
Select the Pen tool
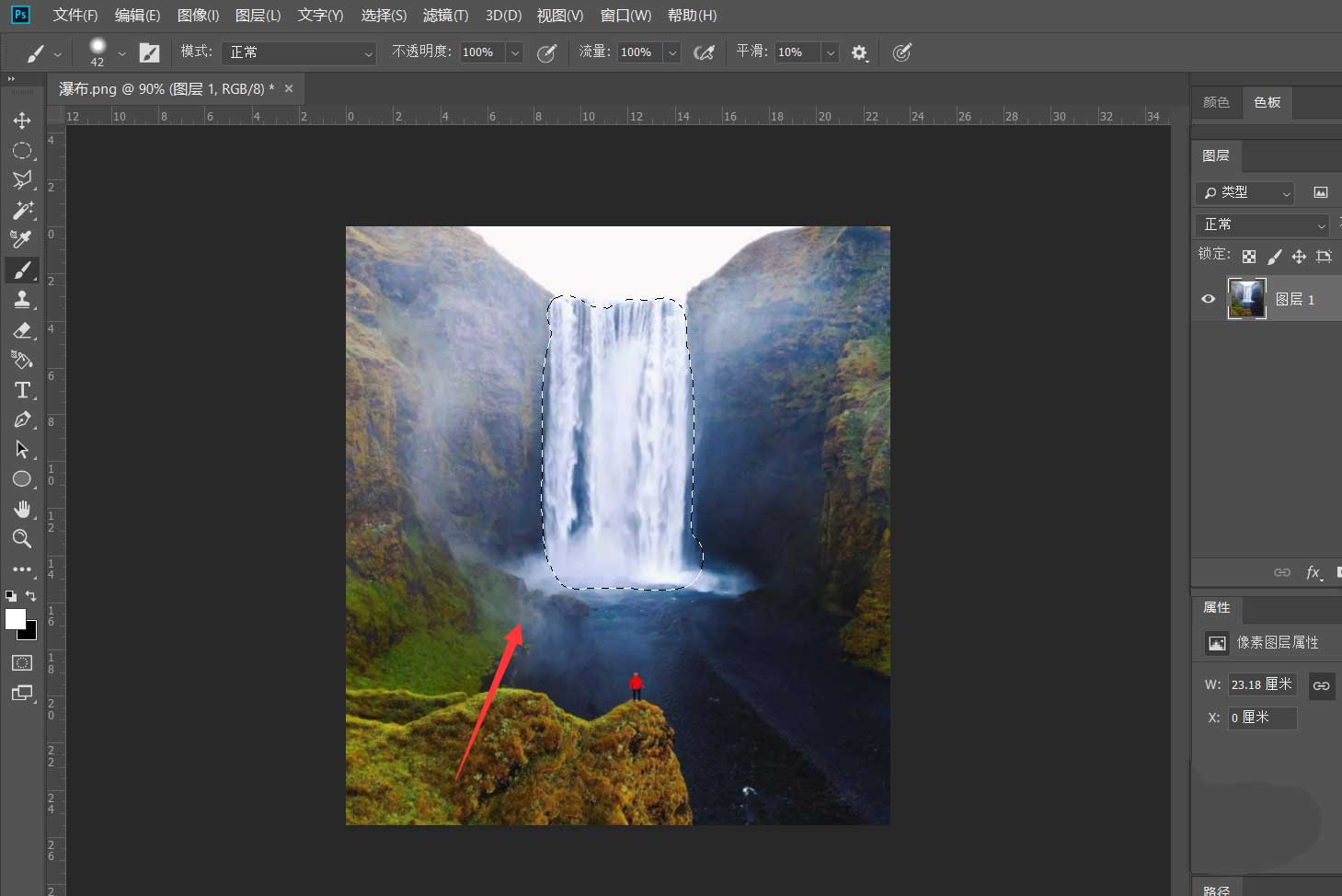coord(22,420)
